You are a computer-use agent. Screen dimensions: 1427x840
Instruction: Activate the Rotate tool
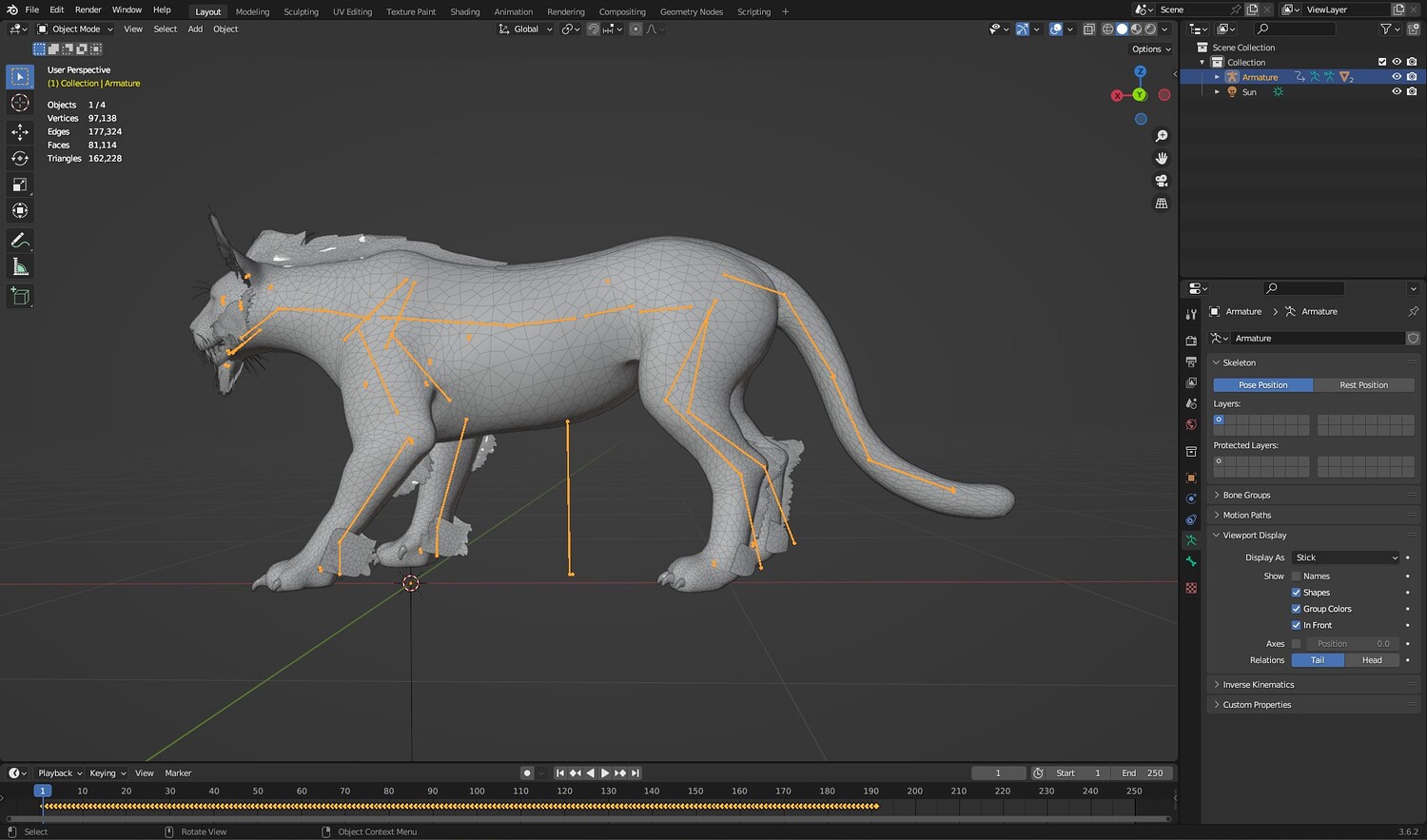[x=20, y=158]
